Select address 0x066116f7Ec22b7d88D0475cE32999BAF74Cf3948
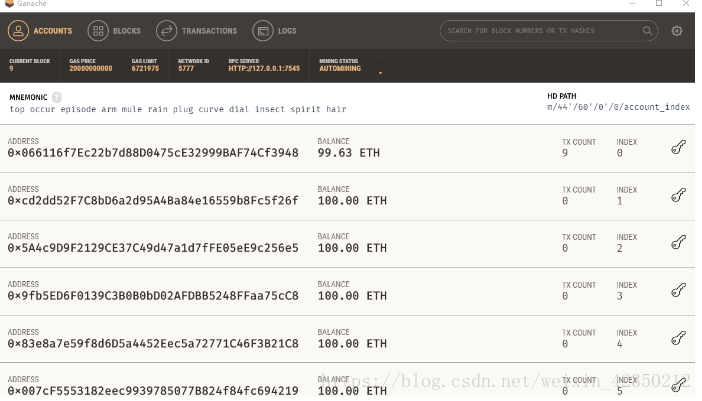The image size is (702, 401). pyautogui.click(x=153, y=153)
